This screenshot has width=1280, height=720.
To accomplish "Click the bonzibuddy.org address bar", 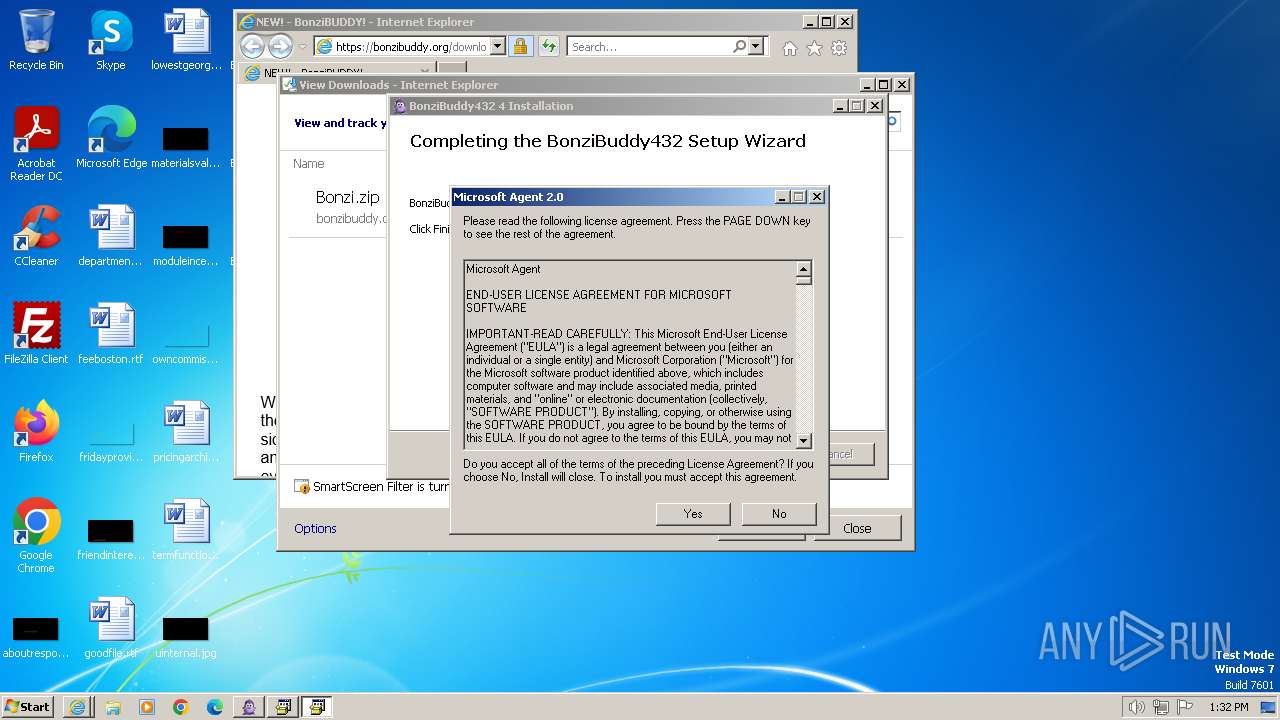I will (411, 46).
